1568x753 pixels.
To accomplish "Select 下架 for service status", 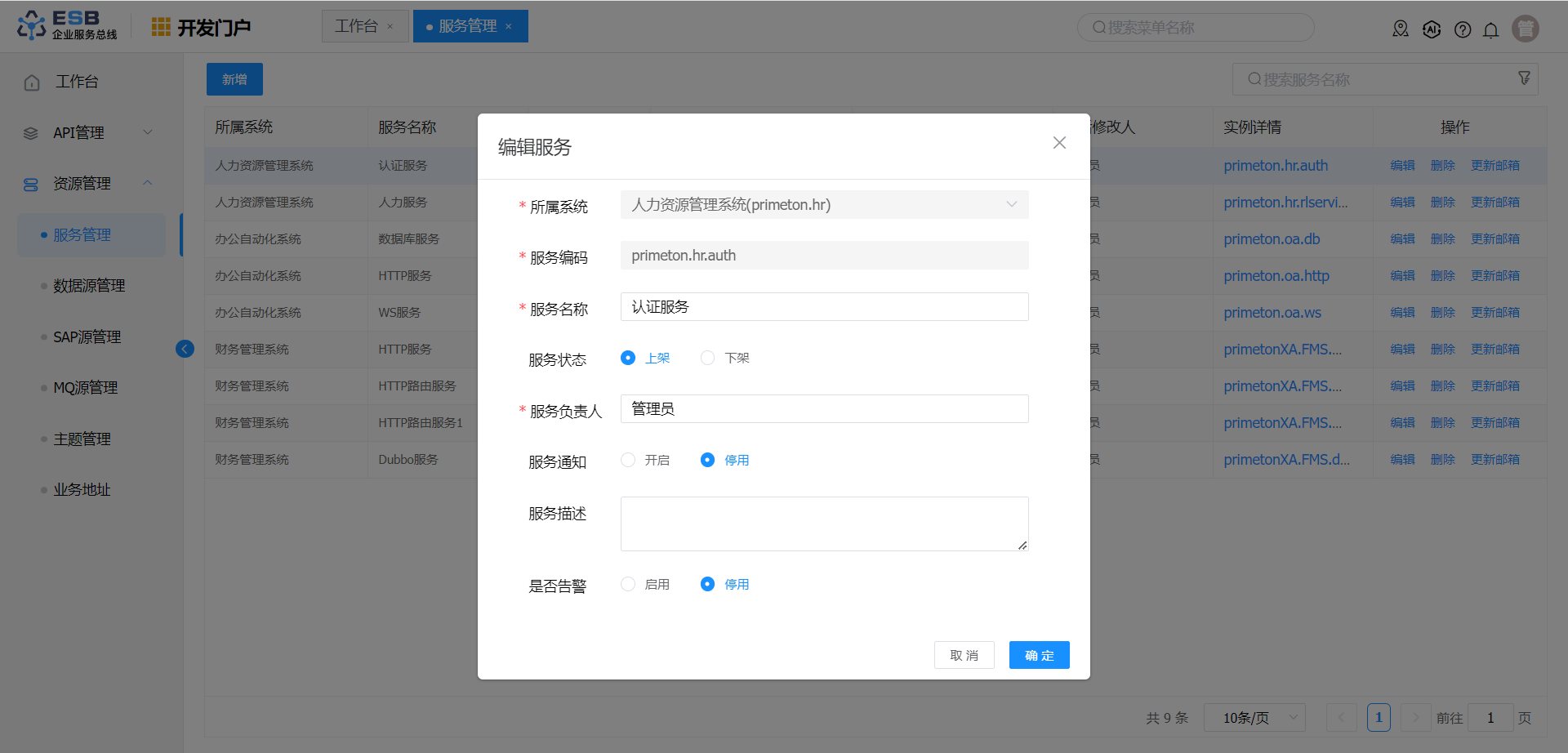I will pos(708,358).
